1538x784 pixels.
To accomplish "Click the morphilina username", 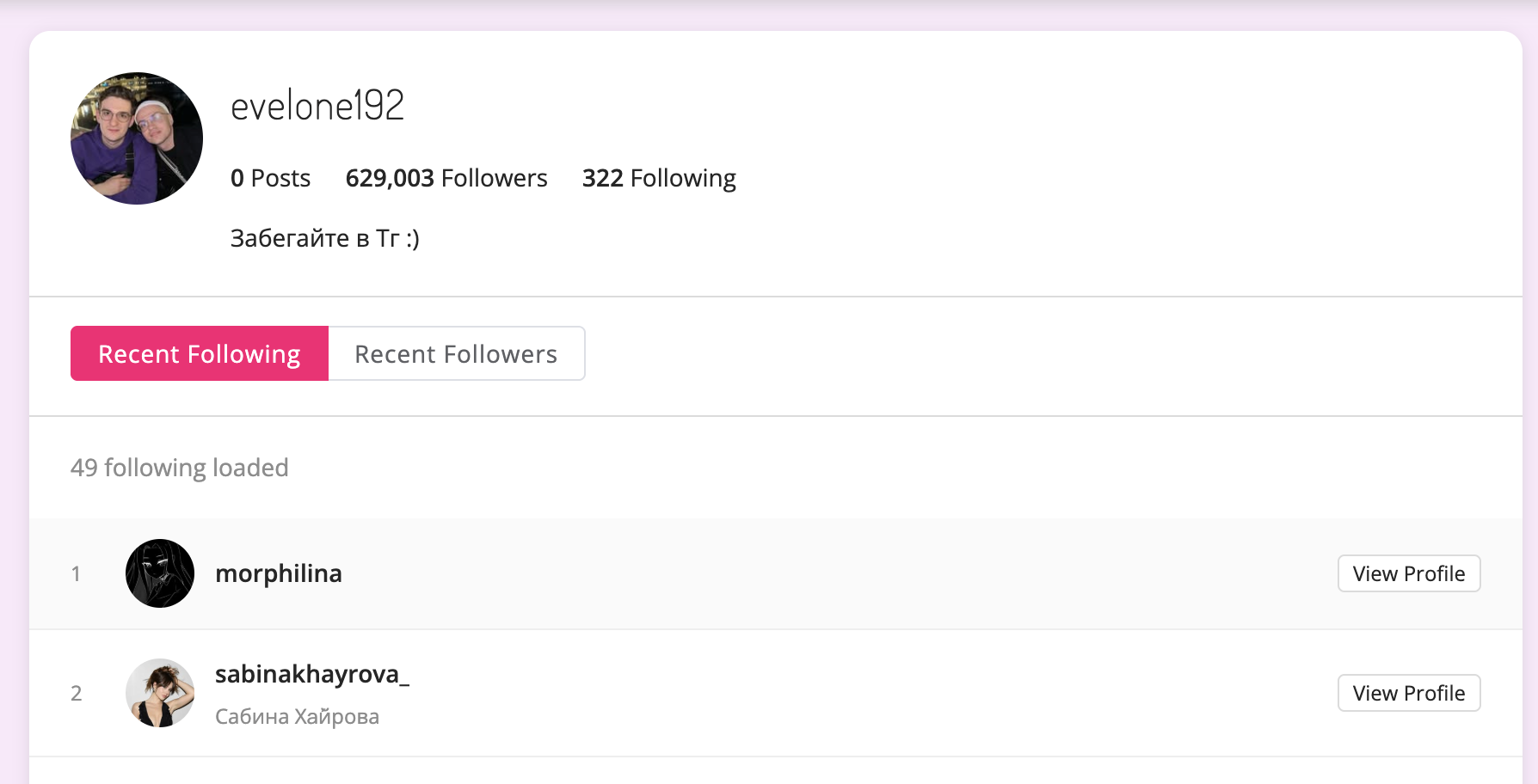I will click(278, 573).
